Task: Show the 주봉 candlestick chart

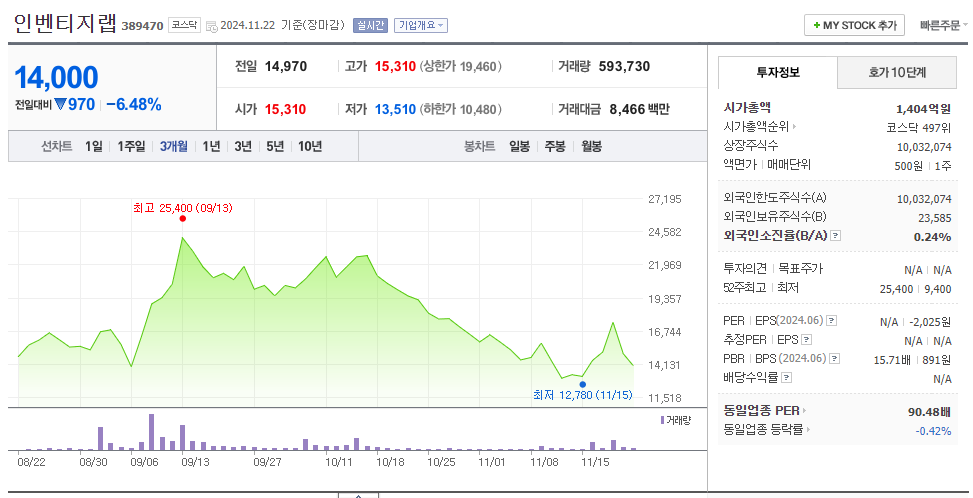Action: click(x=555, y=146)
